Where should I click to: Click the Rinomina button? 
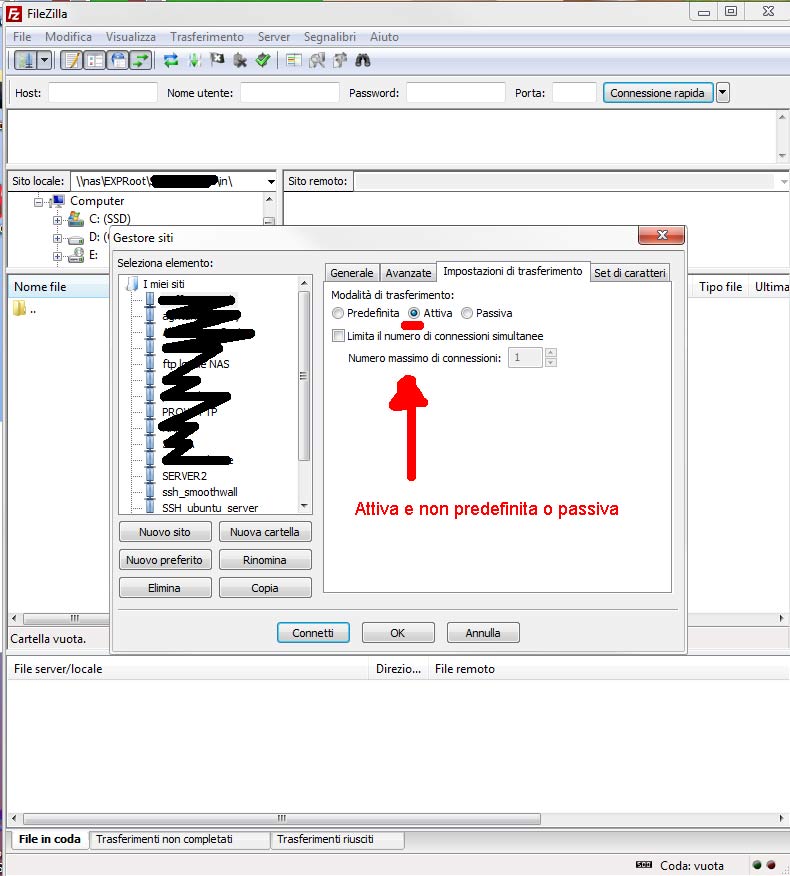point(265,560)
